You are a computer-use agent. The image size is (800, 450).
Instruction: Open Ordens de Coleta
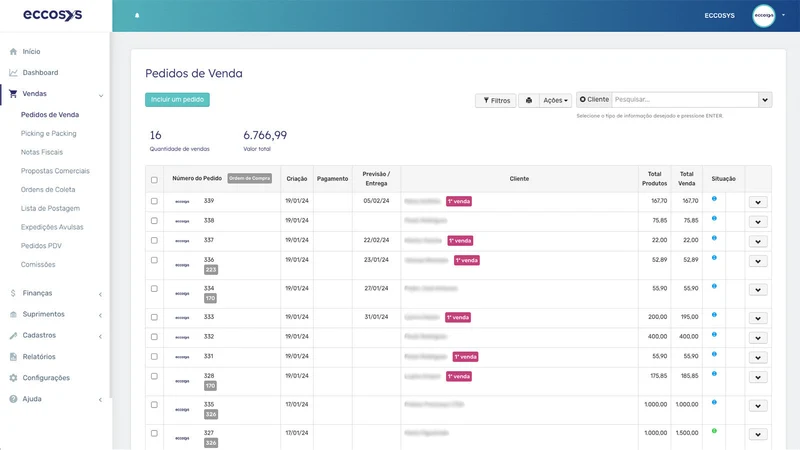(48, 190)
